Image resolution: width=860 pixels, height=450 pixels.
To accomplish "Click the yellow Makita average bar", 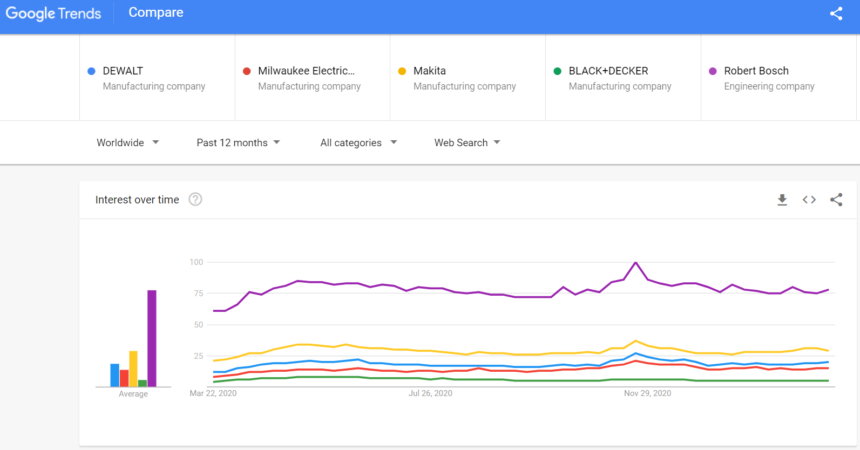I will point(133,368).
